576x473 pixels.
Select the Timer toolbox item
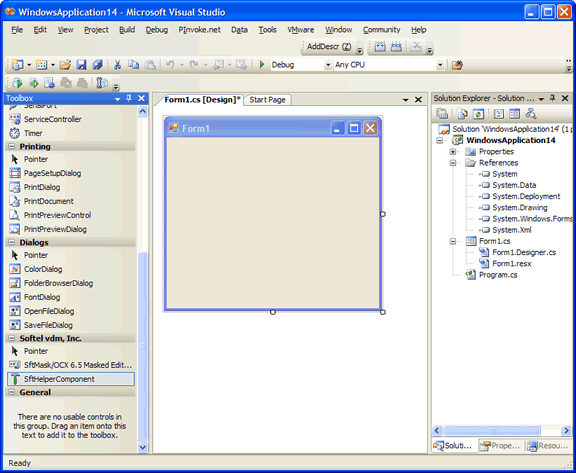(x=71, y=133)
